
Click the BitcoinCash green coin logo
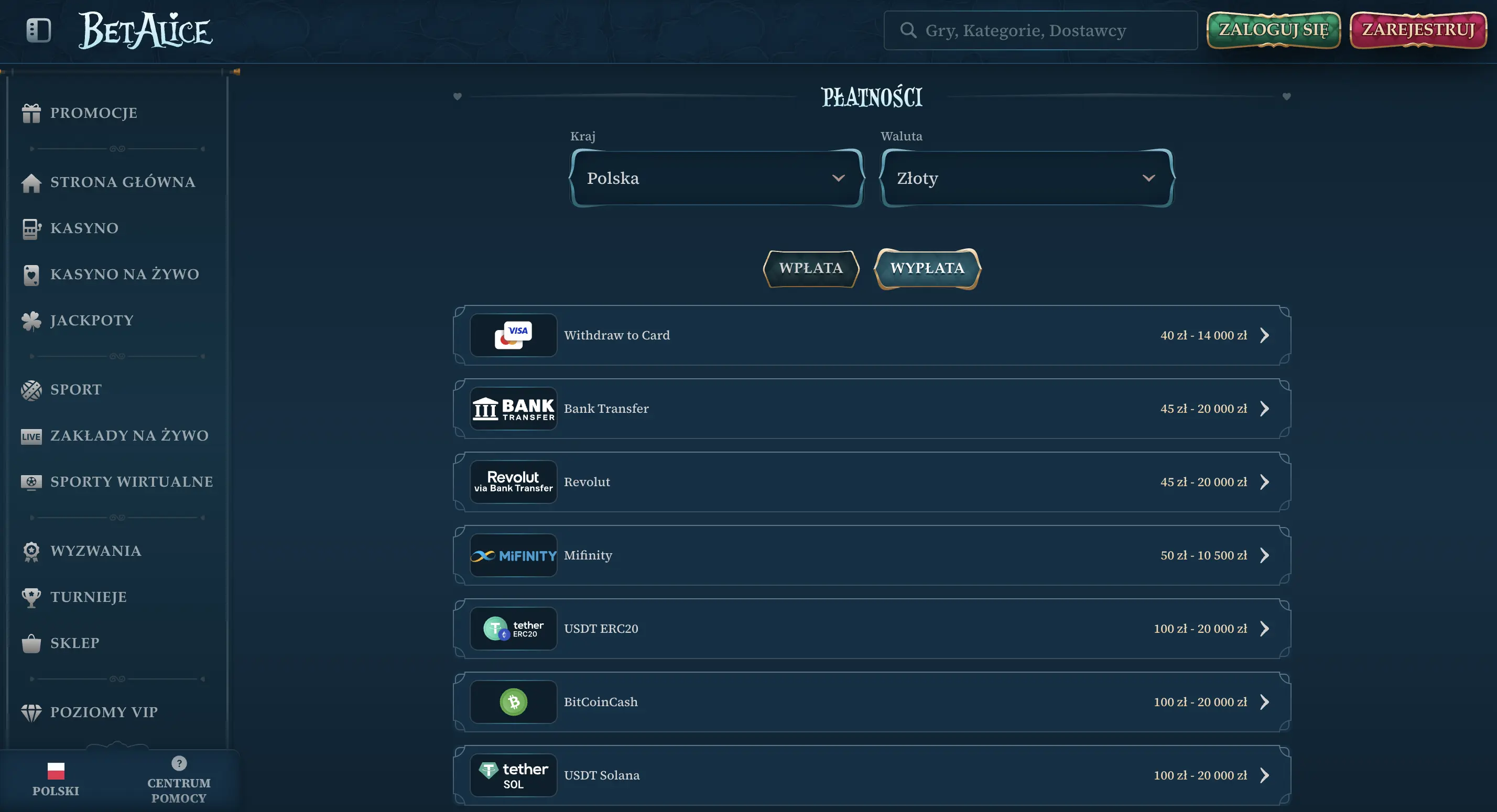[x=513, y=701]
